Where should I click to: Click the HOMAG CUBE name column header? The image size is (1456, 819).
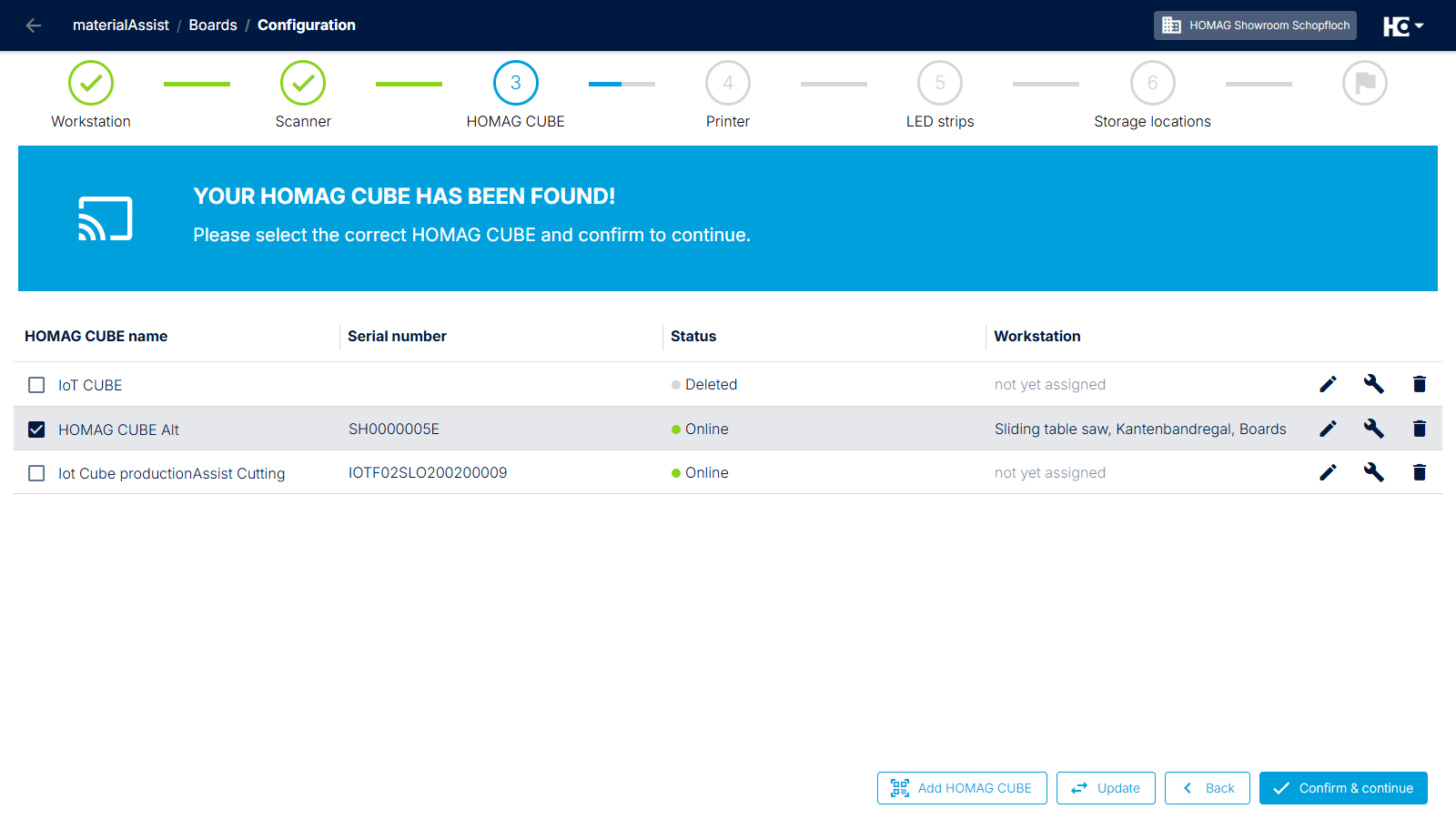click(96, 336)
